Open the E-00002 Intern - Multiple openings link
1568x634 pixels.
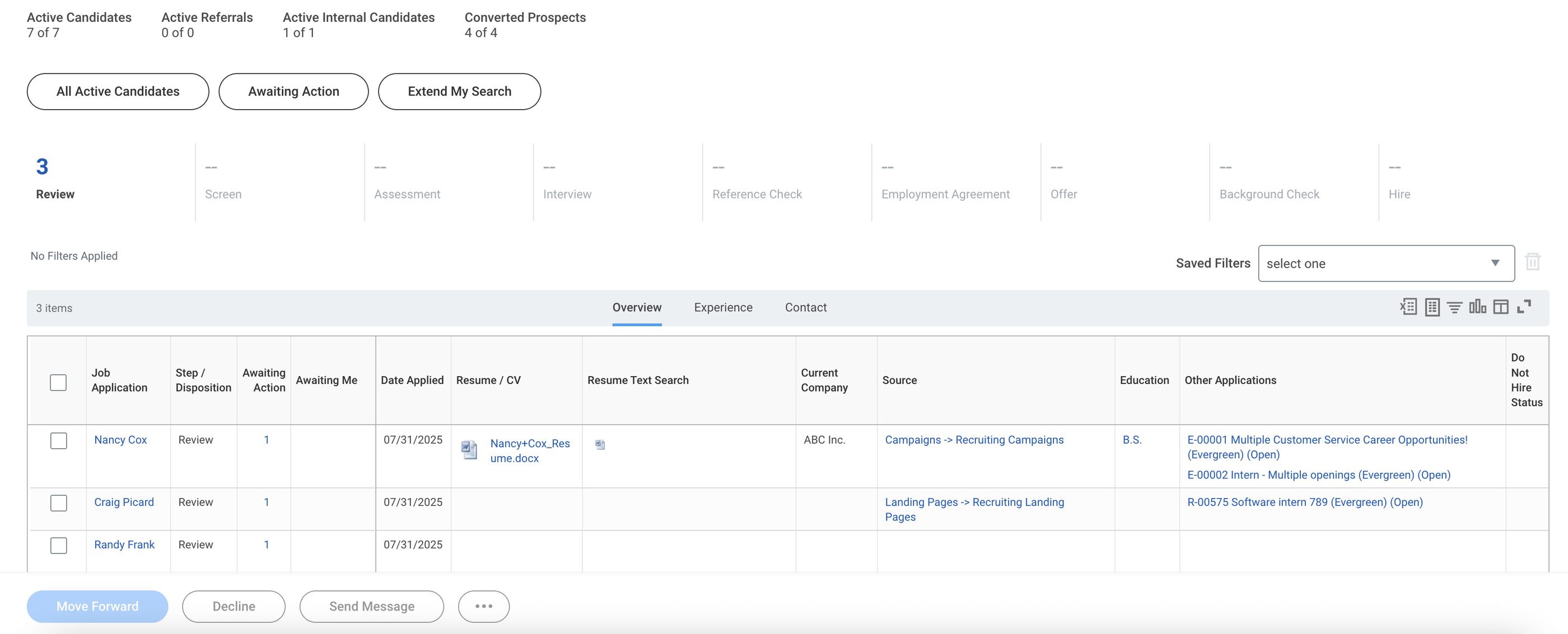pyautogui.click(x=1318, y=475)
